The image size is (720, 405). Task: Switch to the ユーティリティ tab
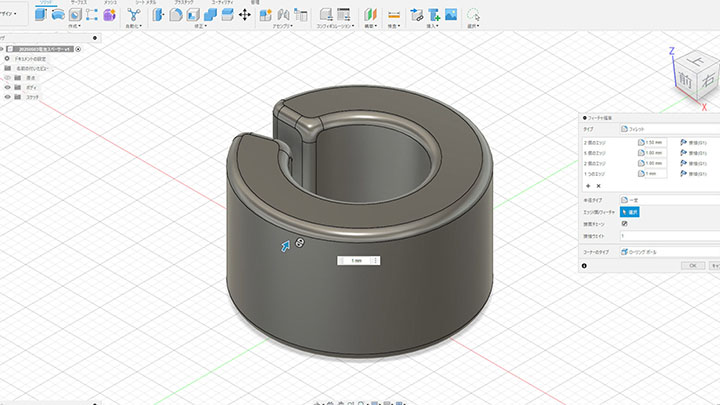(222, 2)
